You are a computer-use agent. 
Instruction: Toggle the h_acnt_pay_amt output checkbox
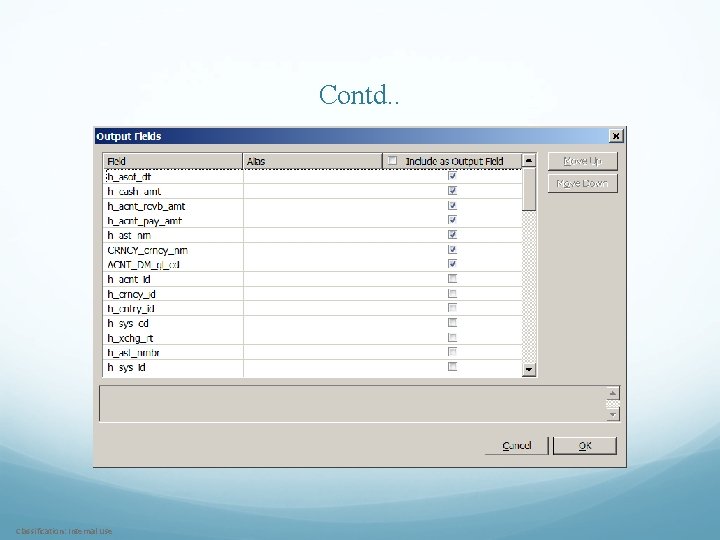(452, 220)
